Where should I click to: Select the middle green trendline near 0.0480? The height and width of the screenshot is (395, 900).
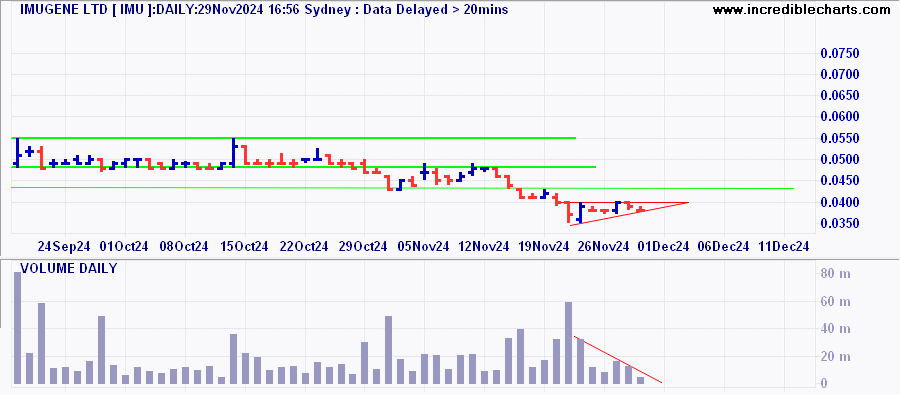click(x=304, y=166)
